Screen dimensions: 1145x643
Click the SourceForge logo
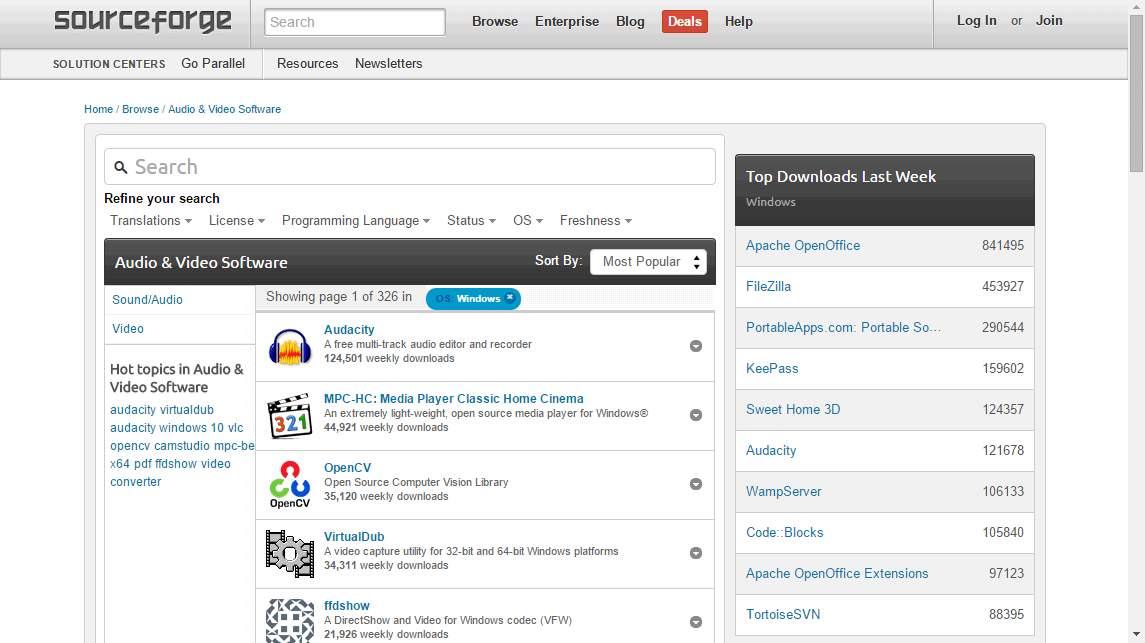tap(142, 21)
